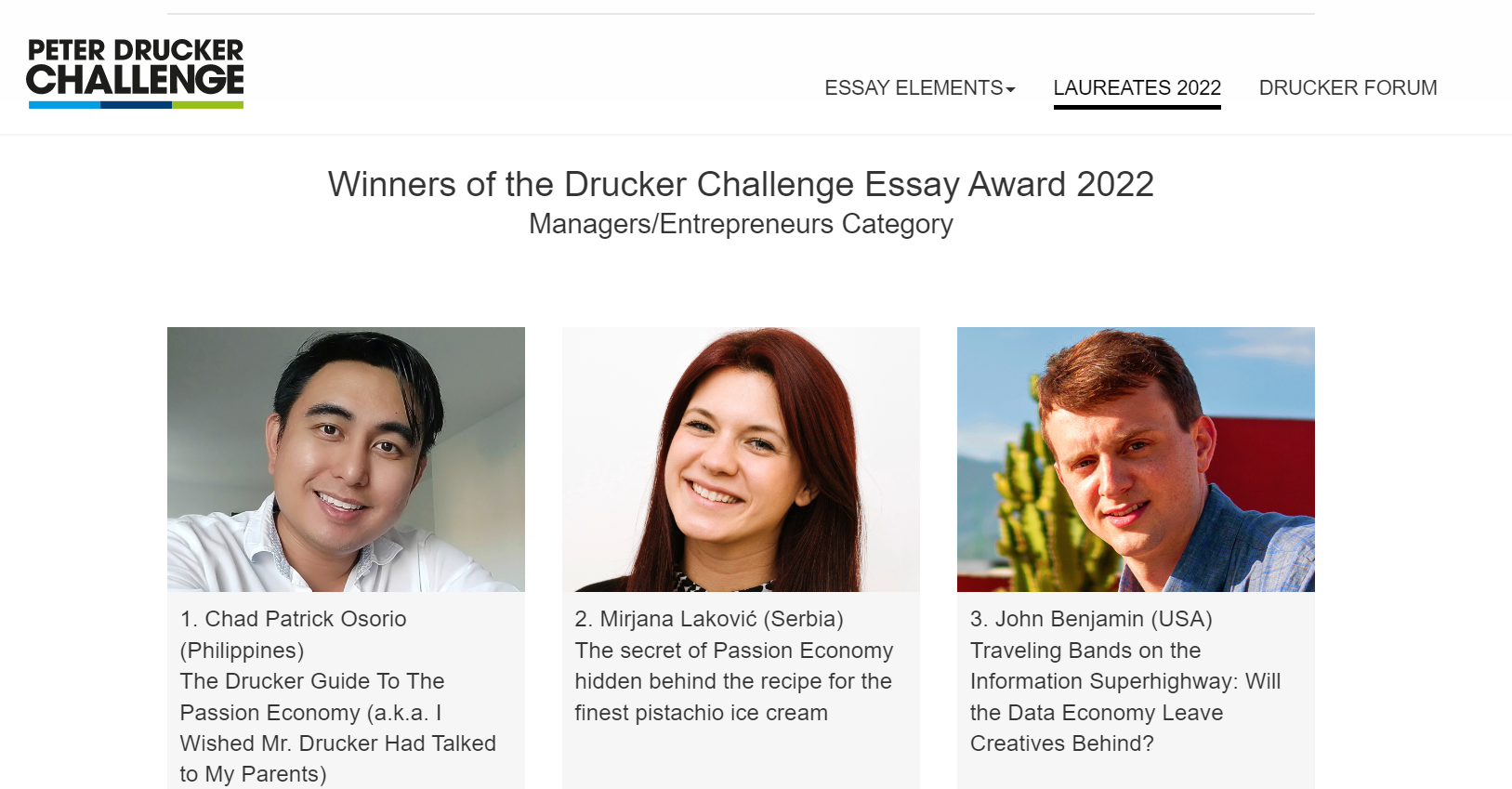
Task: Select the Laureates 2022 tab
Action: tap(1137, 88)
